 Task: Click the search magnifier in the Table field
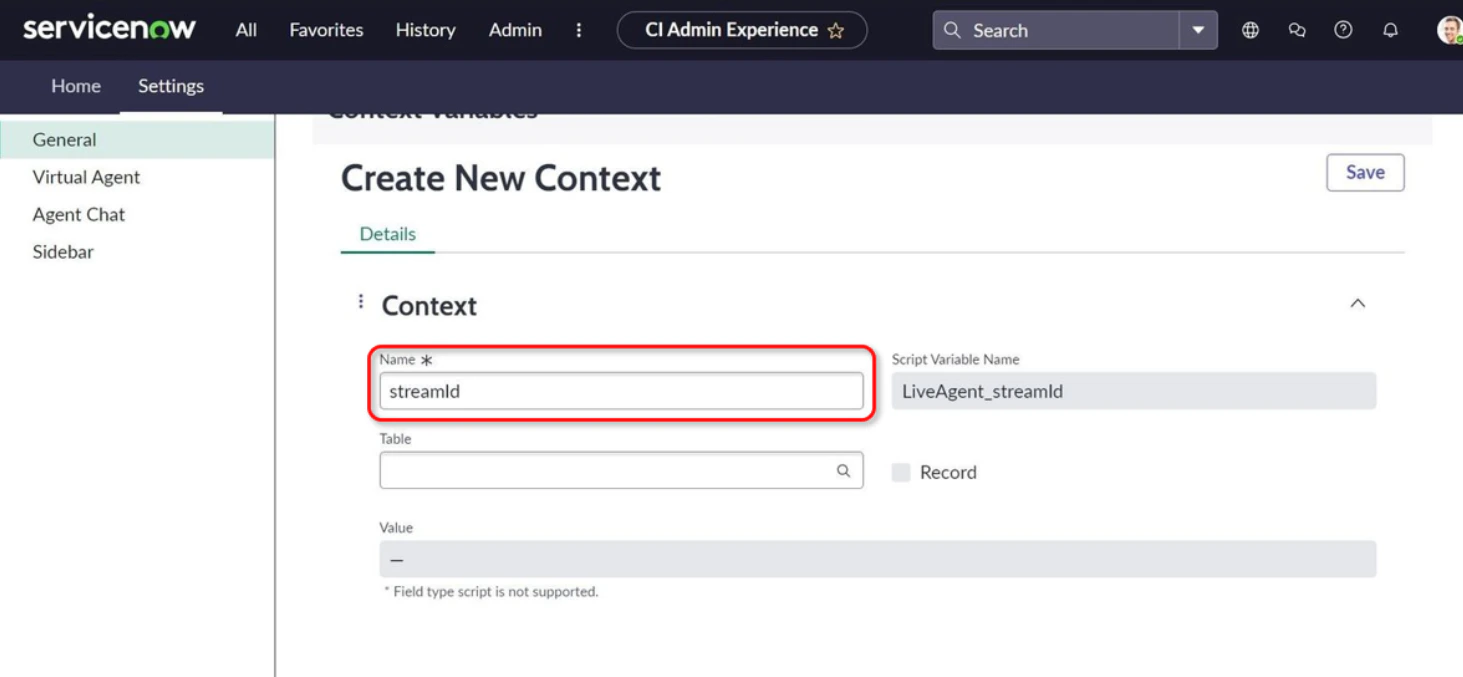point(843,470)
